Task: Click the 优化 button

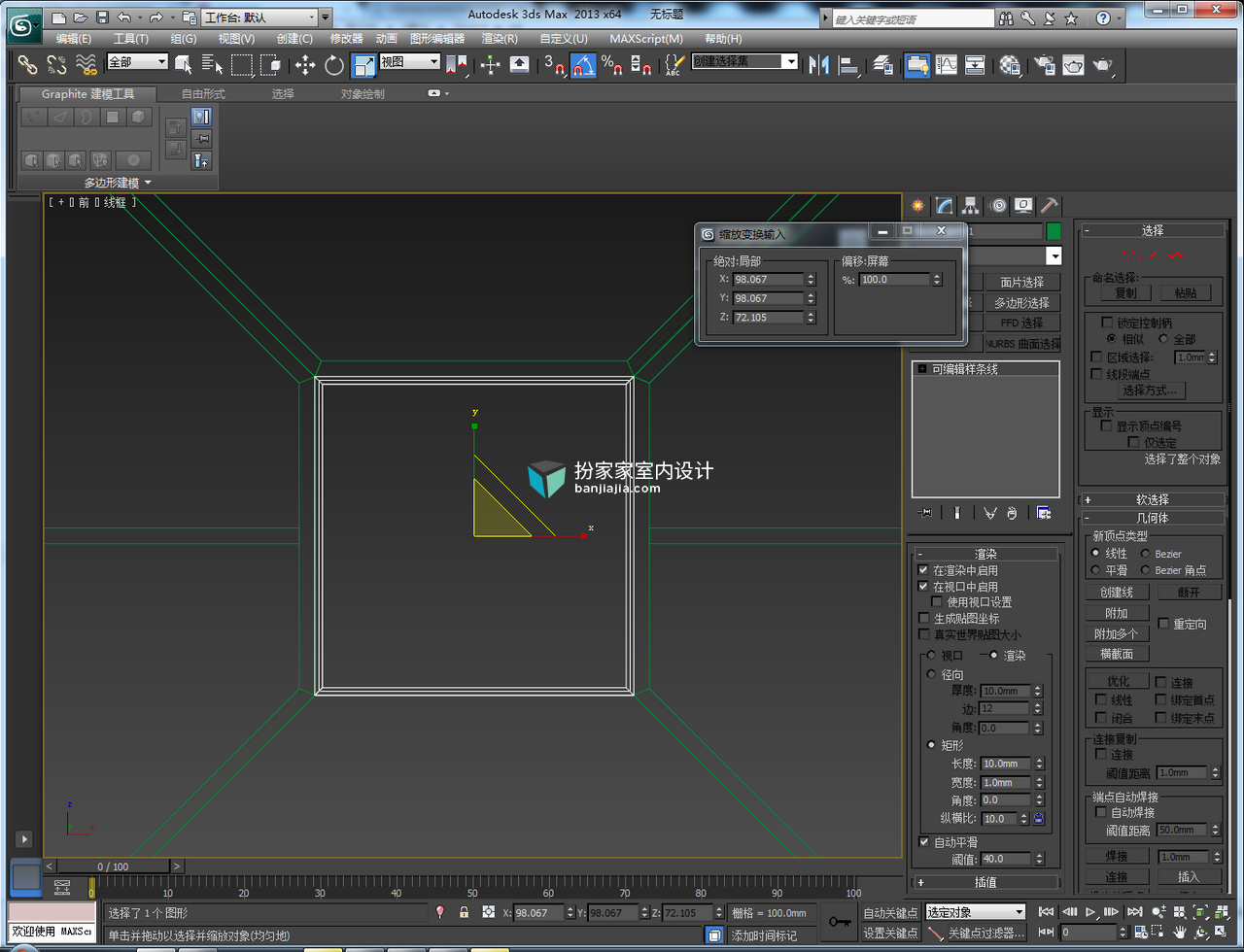Action: click(1118, 681)
